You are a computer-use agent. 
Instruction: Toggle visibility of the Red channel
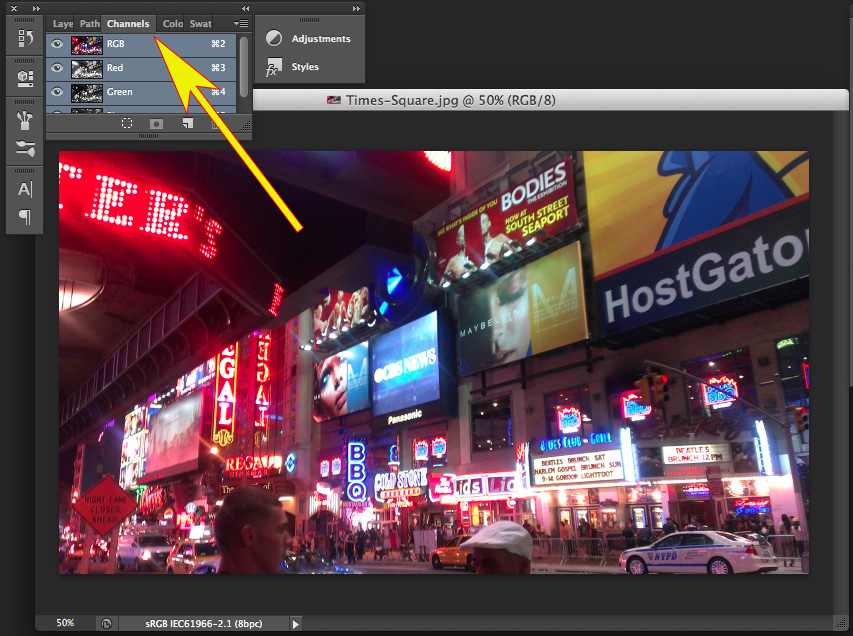tap(57, 68)
